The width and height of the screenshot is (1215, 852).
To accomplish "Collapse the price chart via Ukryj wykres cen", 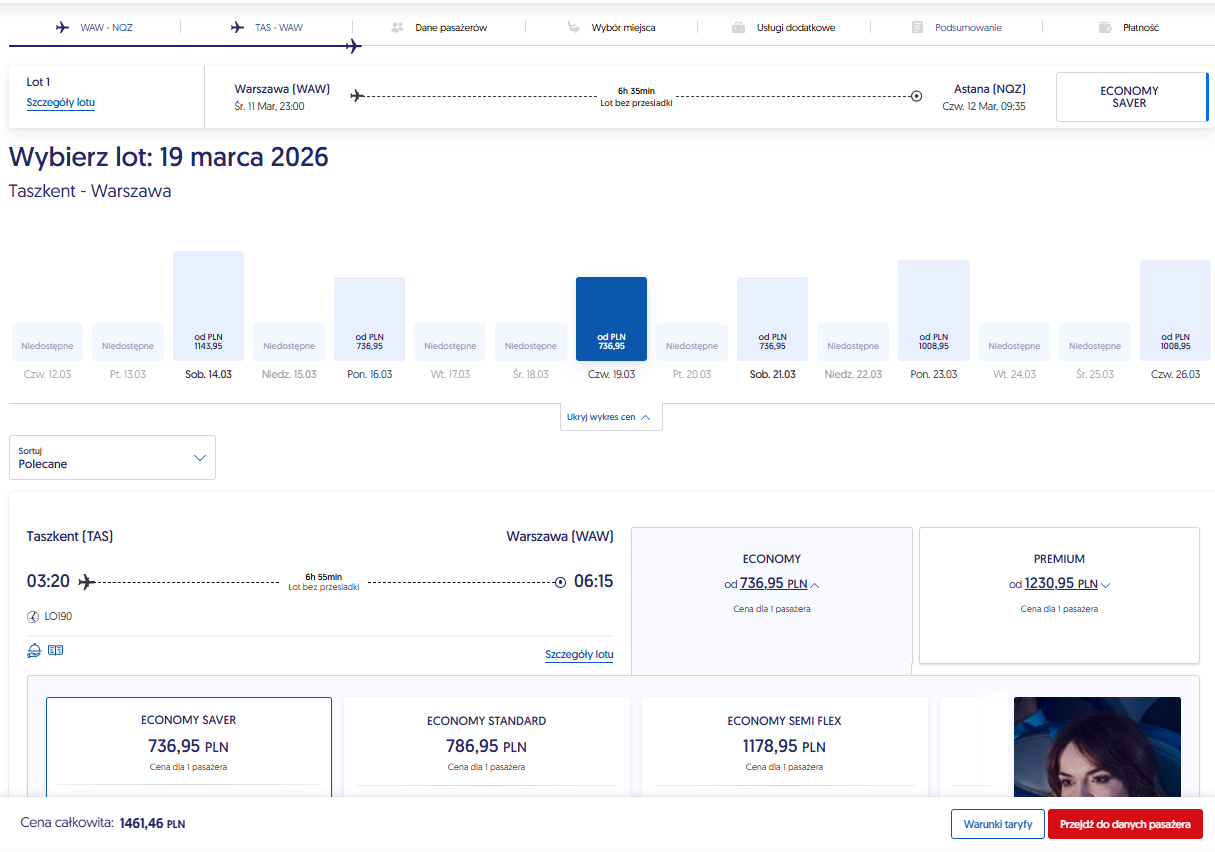I will click(611, 417).
